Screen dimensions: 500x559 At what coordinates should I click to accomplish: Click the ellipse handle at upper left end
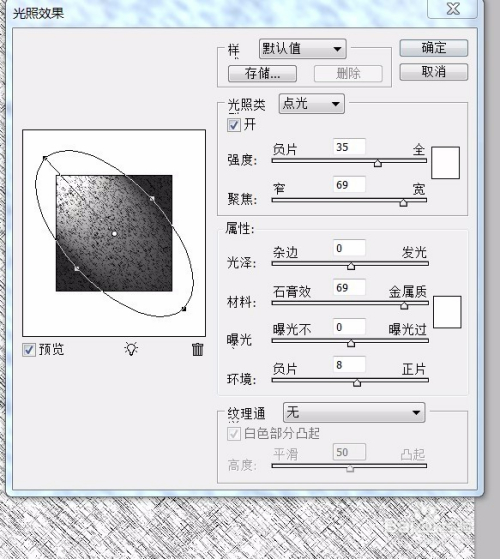pos(45,158)
